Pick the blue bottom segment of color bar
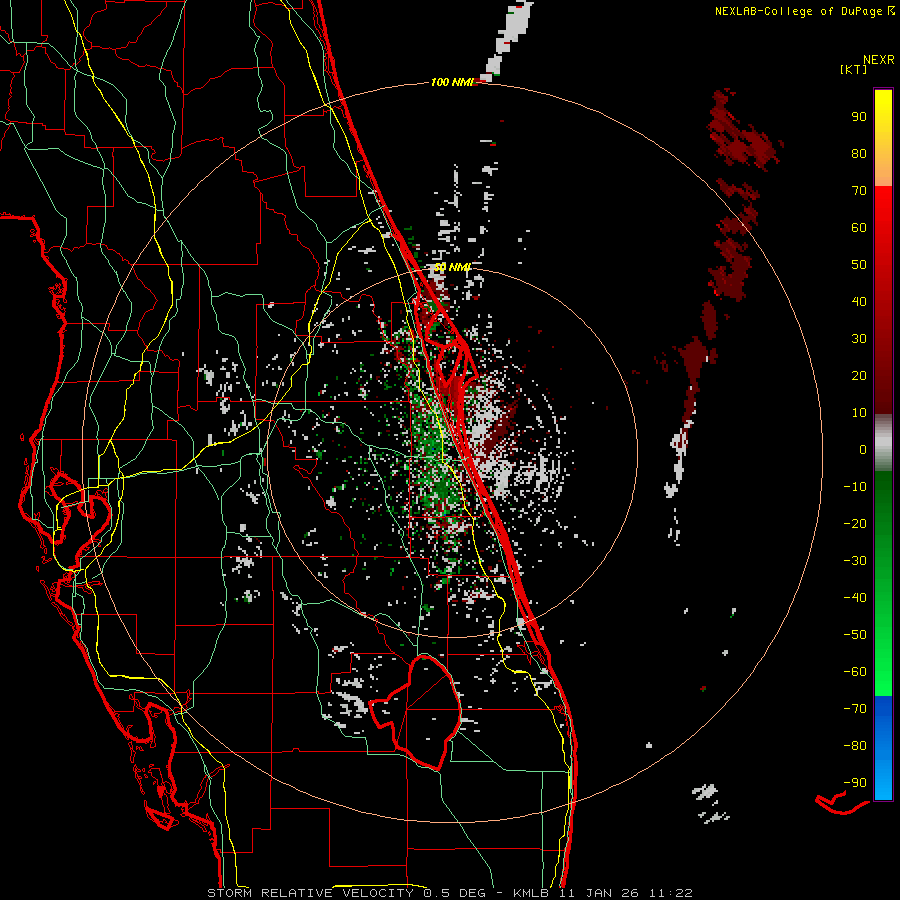 pyautogui.click(x=883, y=747)
